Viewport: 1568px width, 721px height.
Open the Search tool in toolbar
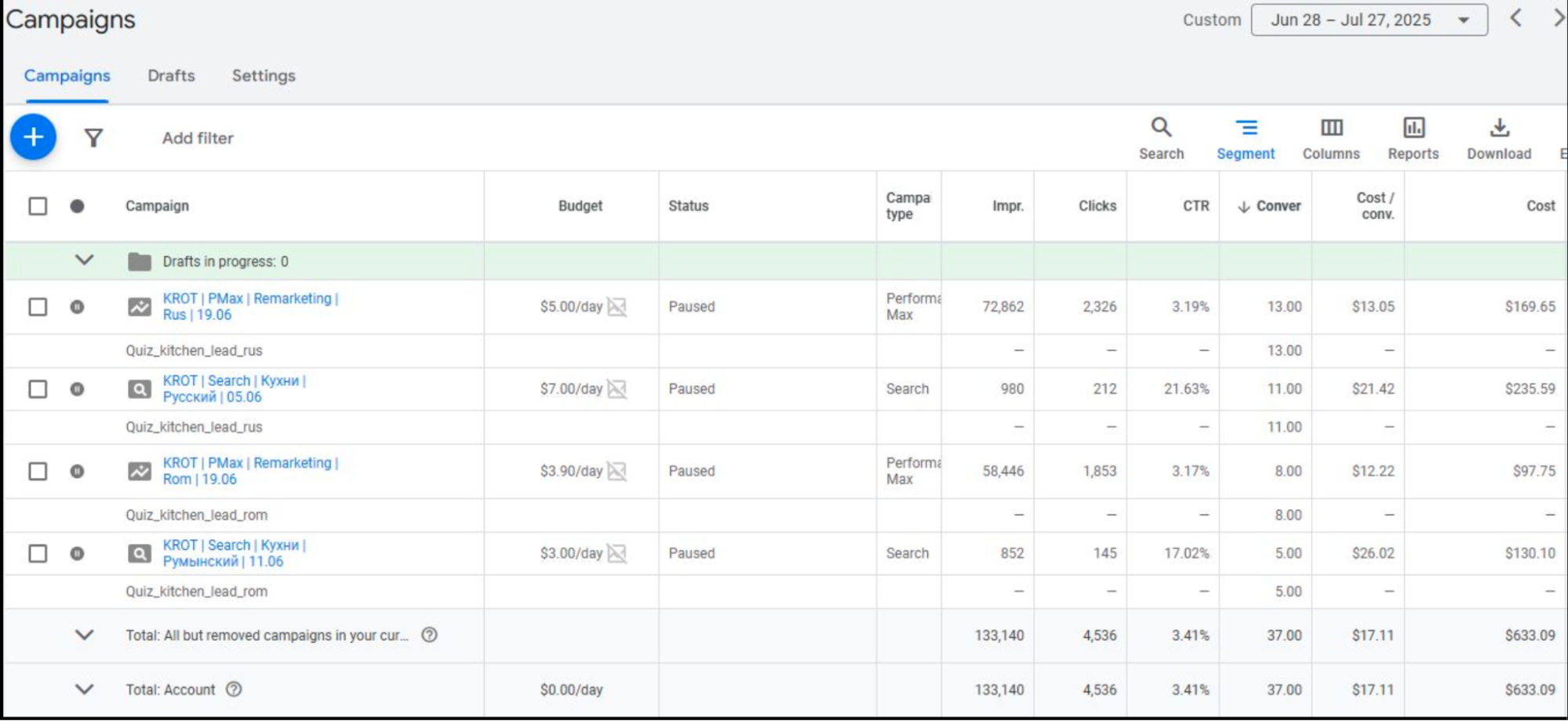tap(1161, 137)
